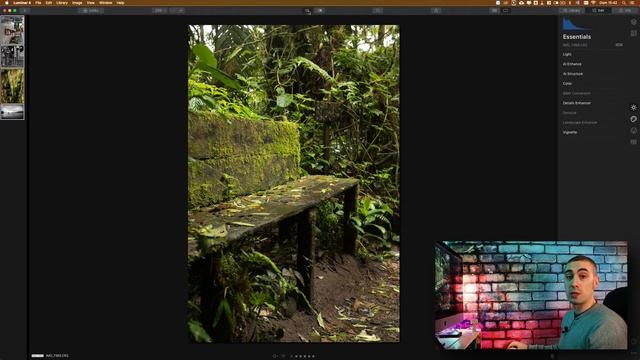Select the Portrait face icon
The width and height of the screenshot is (640, 360).
pyautogui.click(x=633, y=131)
